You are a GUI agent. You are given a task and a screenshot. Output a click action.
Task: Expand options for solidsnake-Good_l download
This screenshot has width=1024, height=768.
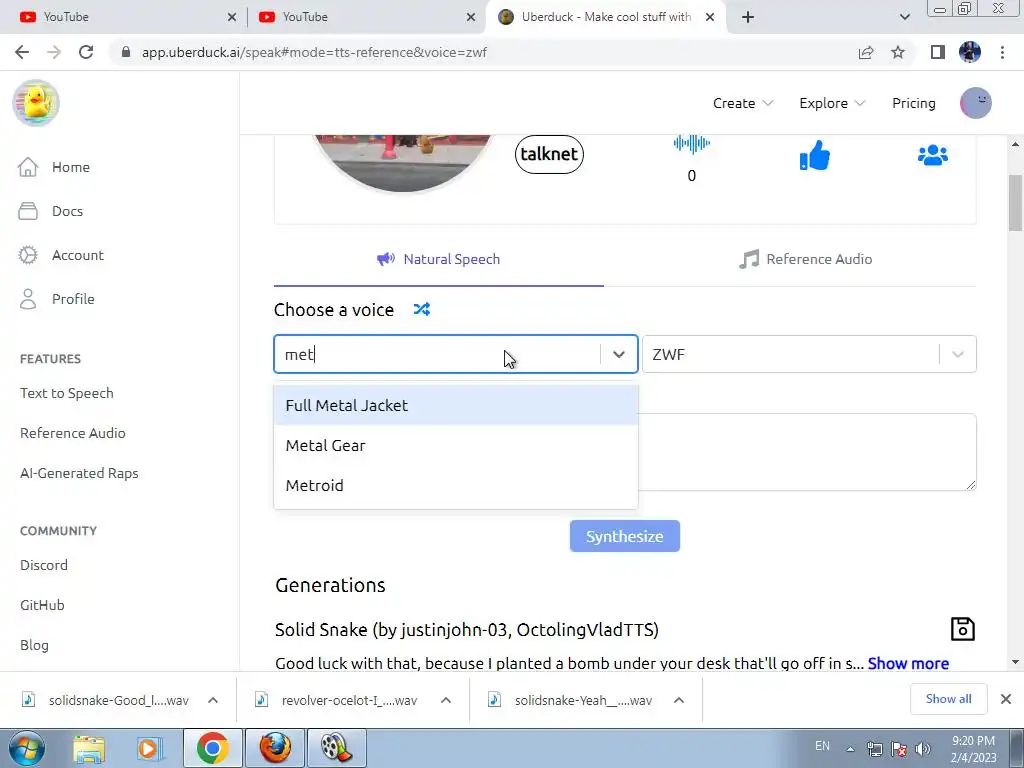[x=213, y=699]
